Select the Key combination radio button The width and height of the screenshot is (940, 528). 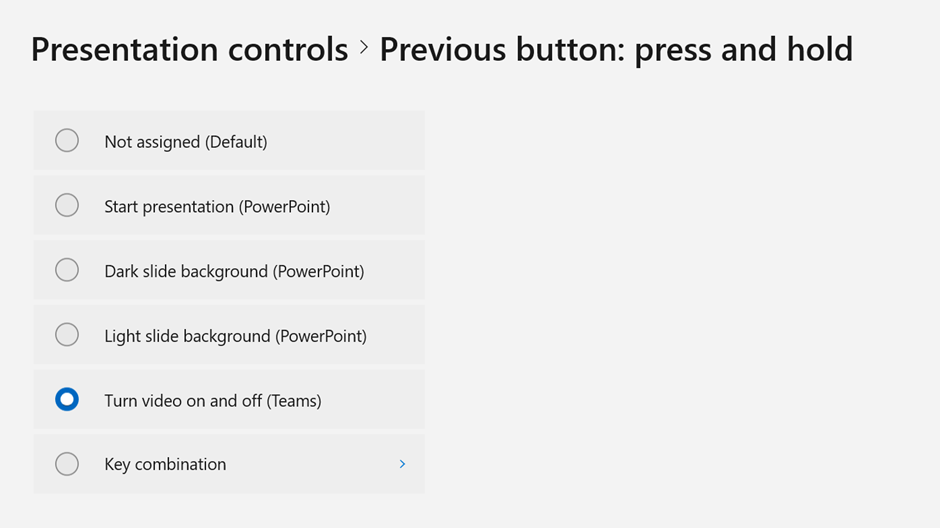pyautogui.click(x=67, y=464)
